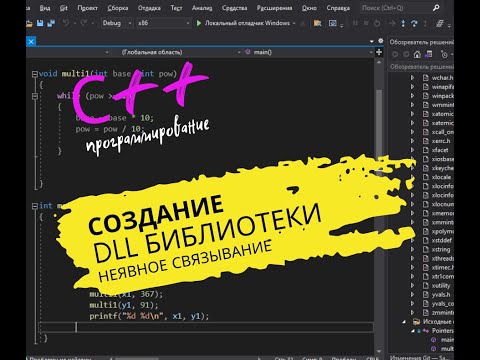Click the printf code line
Image resolution: width=480 pixels, height=360 pixels.
point(149,316)
